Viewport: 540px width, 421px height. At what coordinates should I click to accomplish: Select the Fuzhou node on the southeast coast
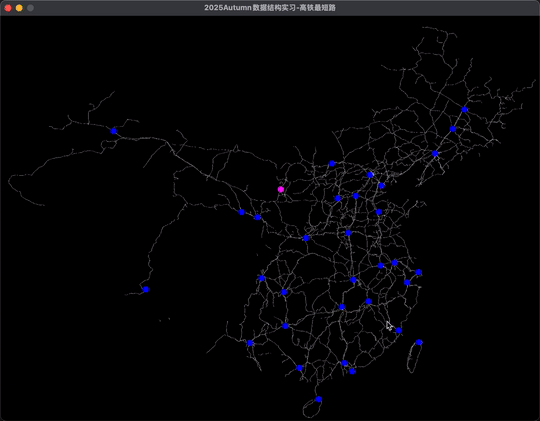coord(399,330)
